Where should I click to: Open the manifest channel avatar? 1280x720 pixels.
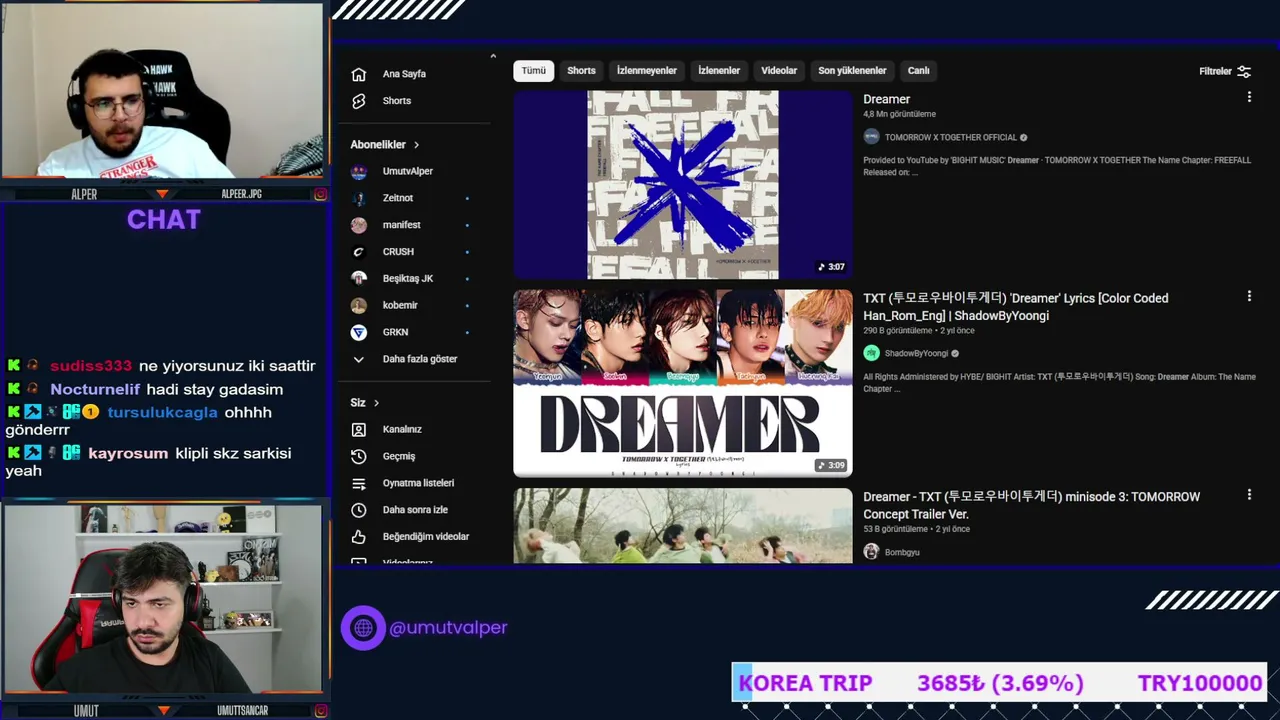pyautogui.click(x=359, y=225)
